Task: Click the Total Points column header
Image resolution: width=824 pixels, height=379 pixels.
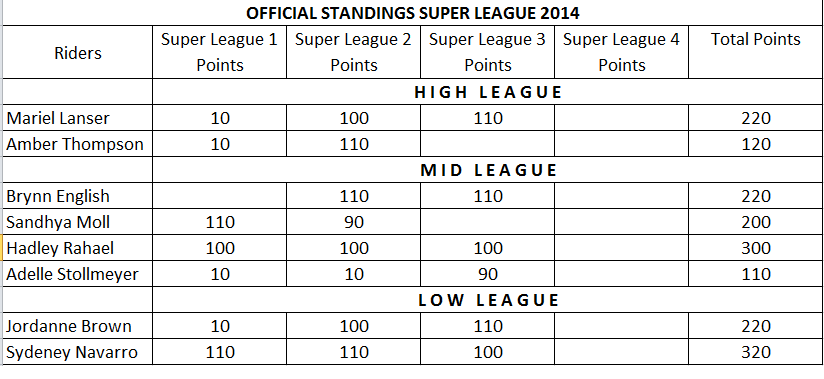Action: coord(756,52)
